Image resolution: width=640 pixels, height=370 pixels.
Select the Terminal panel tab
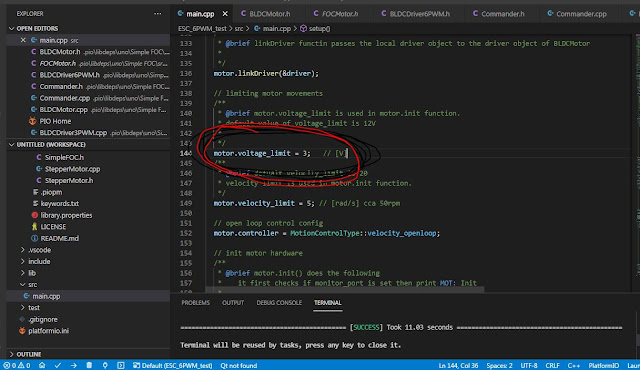(x=327, y=303)
